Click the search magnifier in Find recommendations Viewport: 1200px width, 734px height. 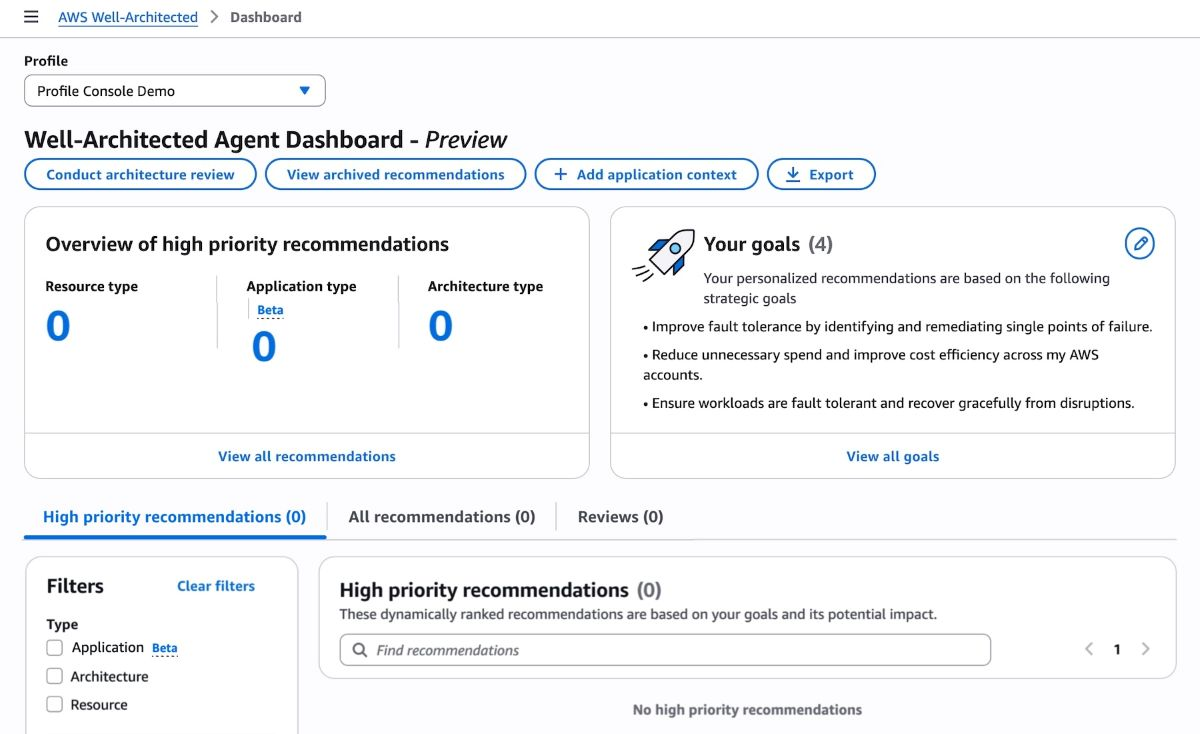coord(360,650)
